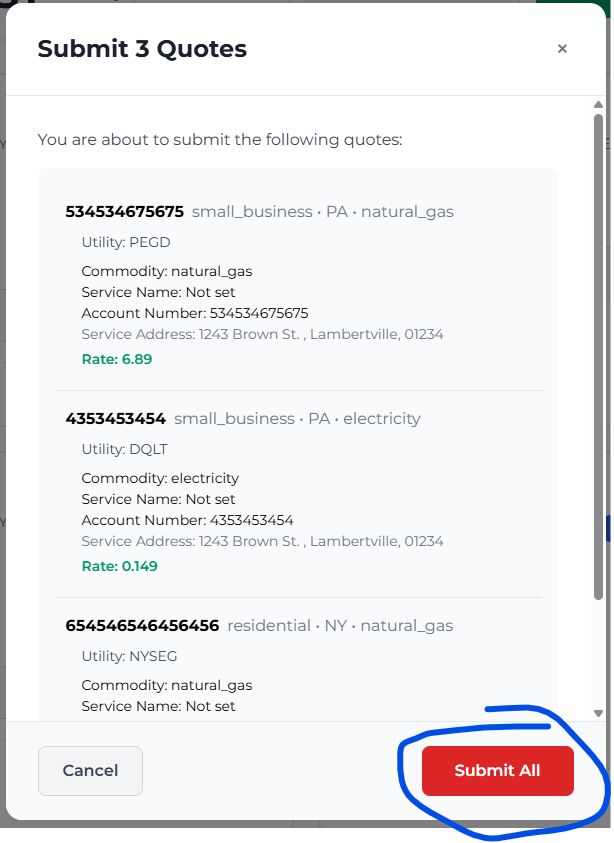Click the Rate: 0.149 value
The image size is (614, 843).
coord(119,566)
